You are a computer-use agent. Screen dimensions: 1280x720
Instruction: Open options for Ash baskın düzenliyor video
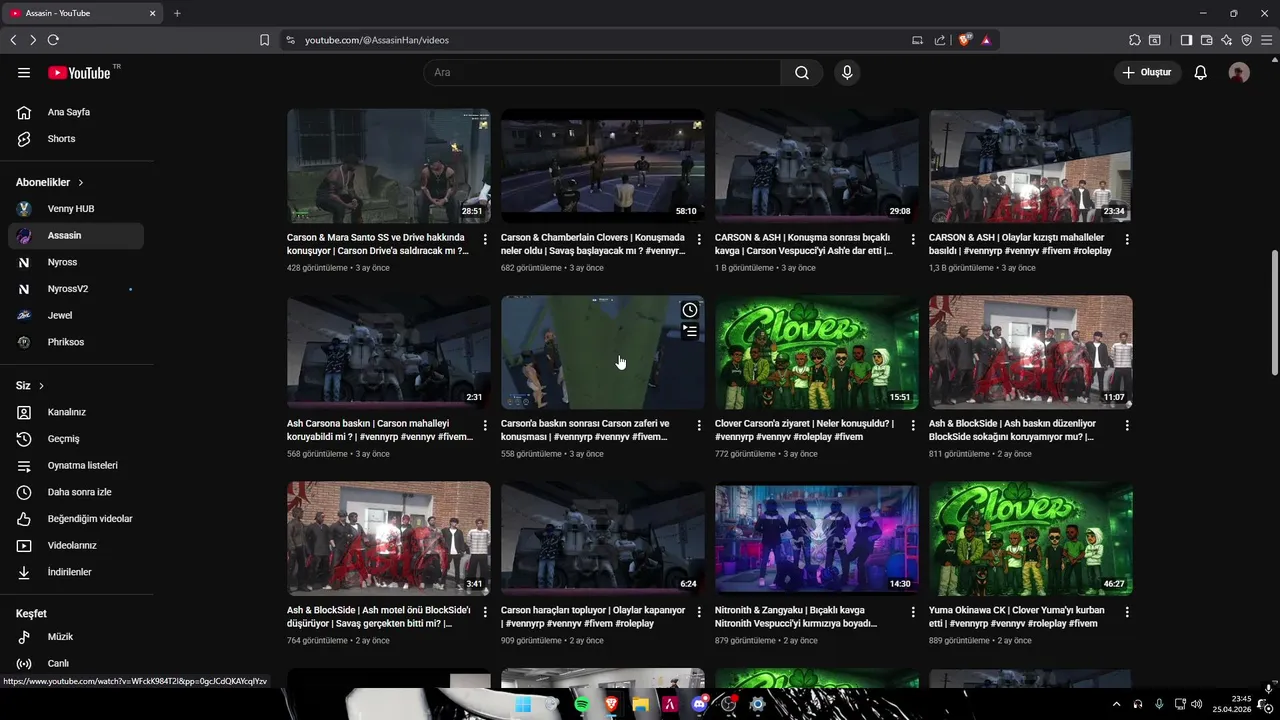(1127, 426)
